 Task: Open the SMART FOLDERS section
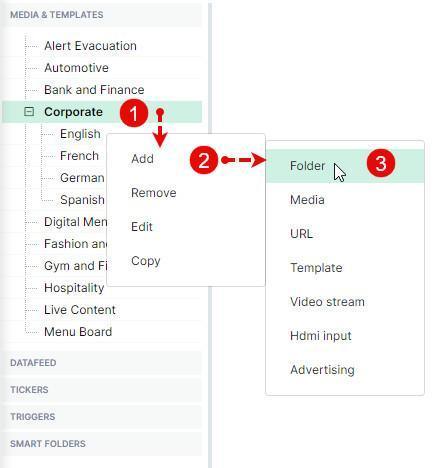[x=102, y=444]
